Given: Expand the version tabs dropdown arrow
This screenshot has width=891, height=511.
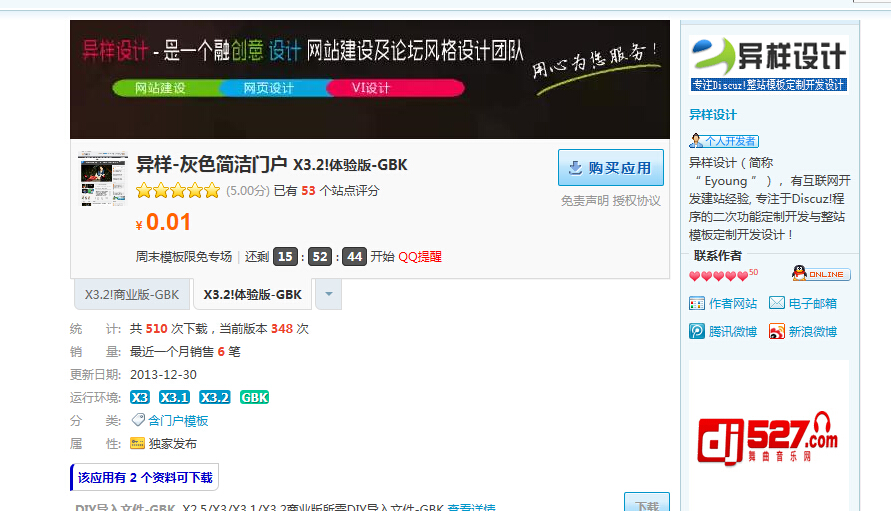Looking at the screenshot, I should [x=328, y=294].
